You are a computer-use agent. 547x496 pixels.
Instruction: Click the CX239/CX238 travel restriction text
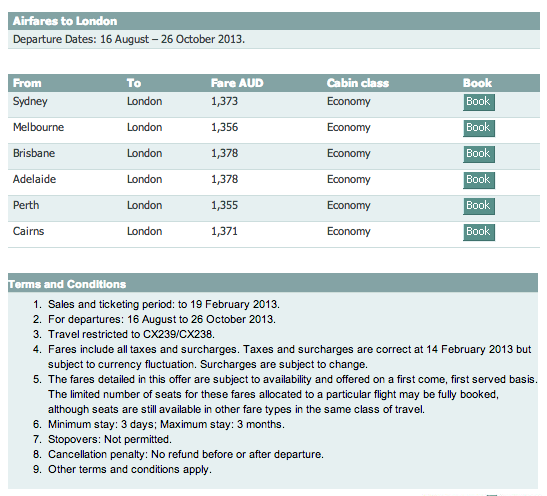[131, 334]
